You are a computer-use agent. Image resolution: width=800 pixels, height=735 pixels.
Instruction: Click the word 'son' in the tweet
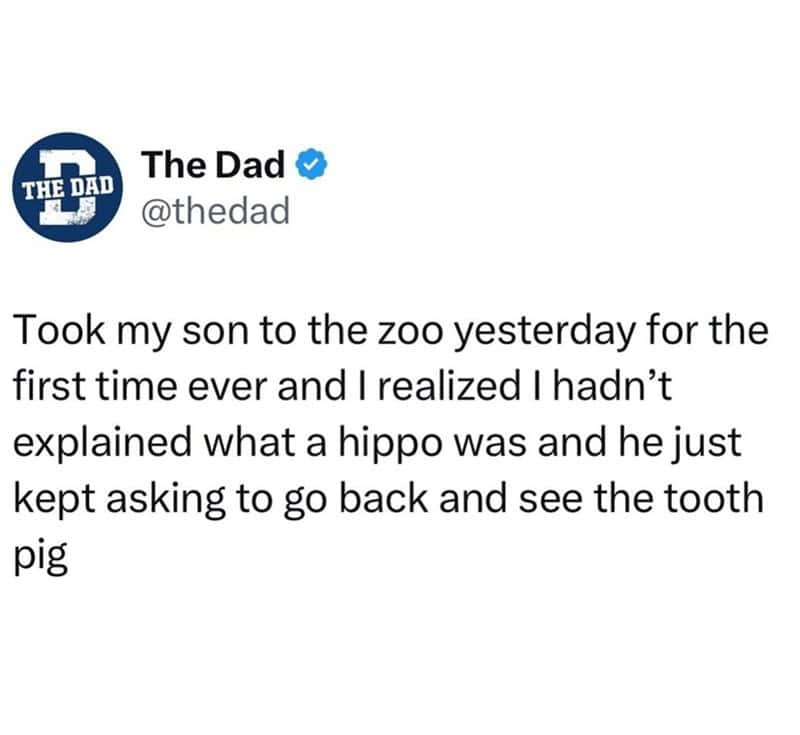coord(215,332)
